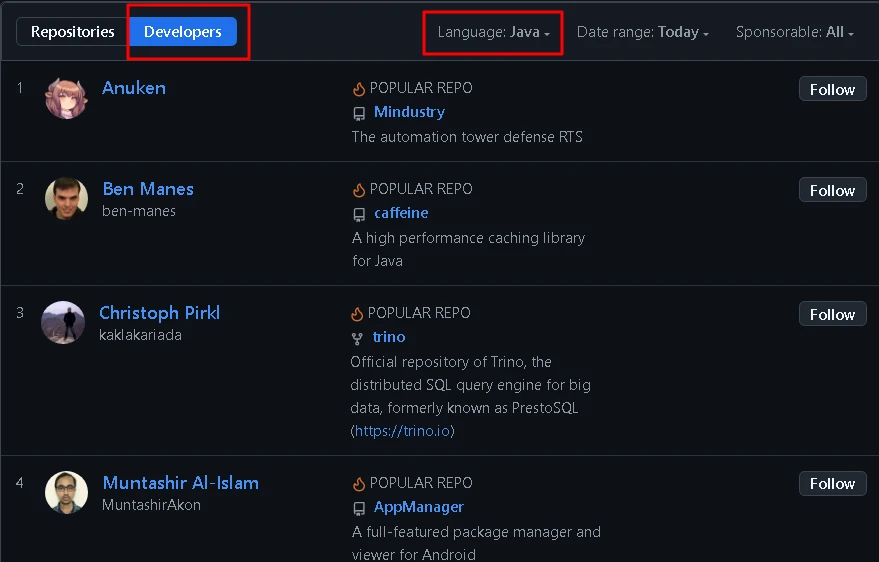Click 'The automation tower defense RTS' description
This screenshot has height=562, width=879.
point(467,137)
